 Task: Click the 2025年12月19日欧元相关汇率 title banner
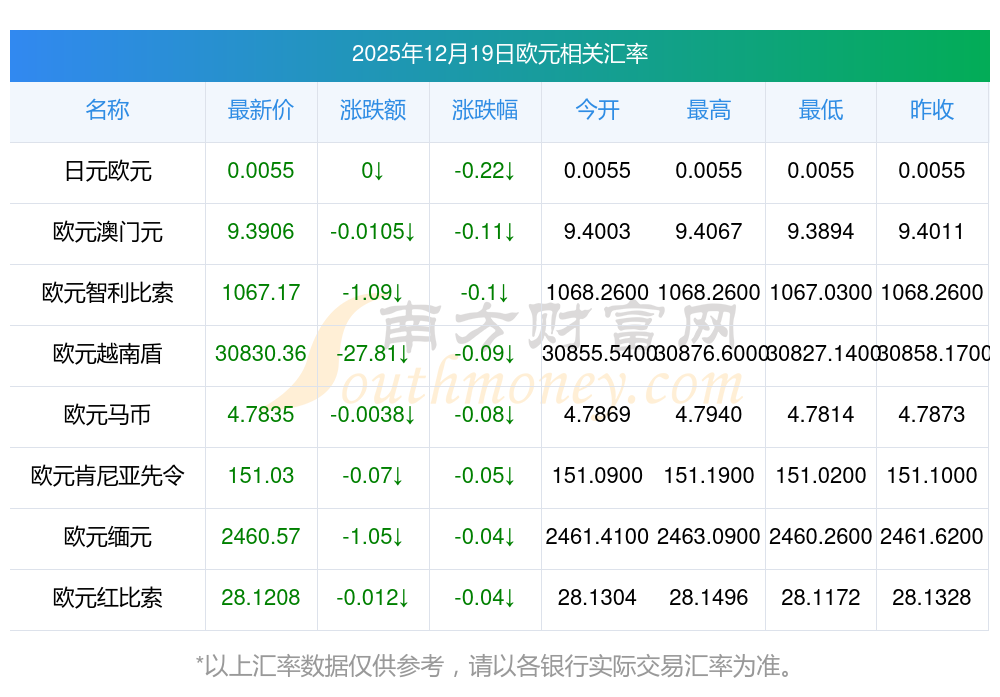pos(500,53)
